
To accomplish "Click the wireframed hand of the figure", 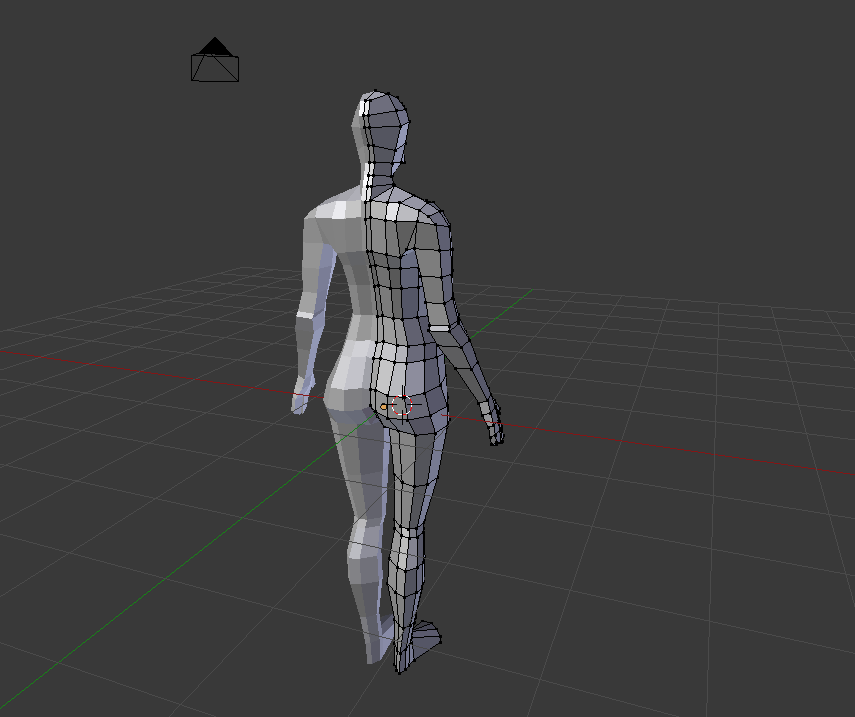I will click(492, 422).
